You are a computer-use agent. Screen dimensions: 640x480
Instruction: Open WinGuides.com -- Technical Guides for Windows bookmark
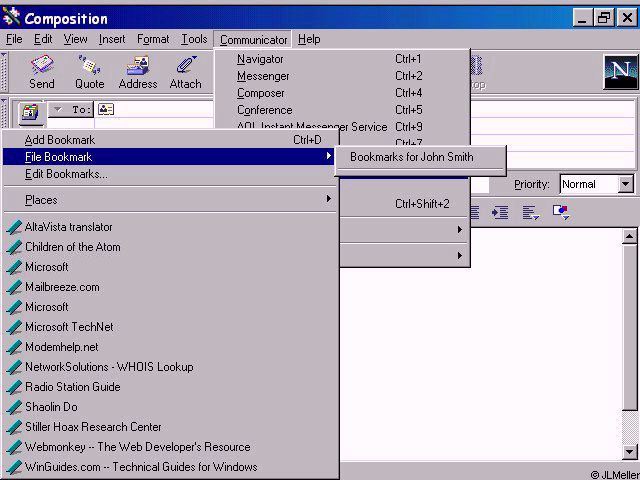pos(170,467)
